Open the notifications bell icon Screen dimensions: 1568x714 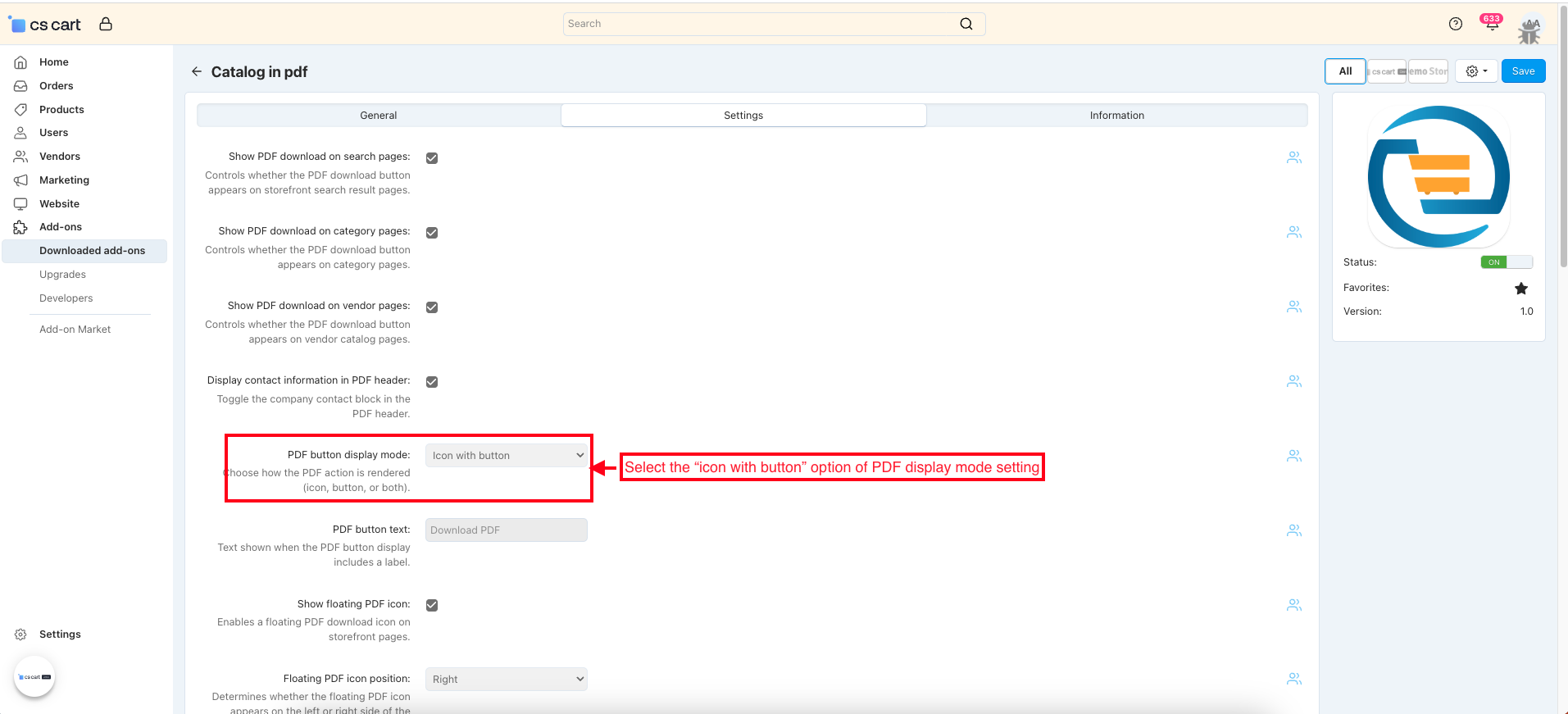pos(1491,24)
